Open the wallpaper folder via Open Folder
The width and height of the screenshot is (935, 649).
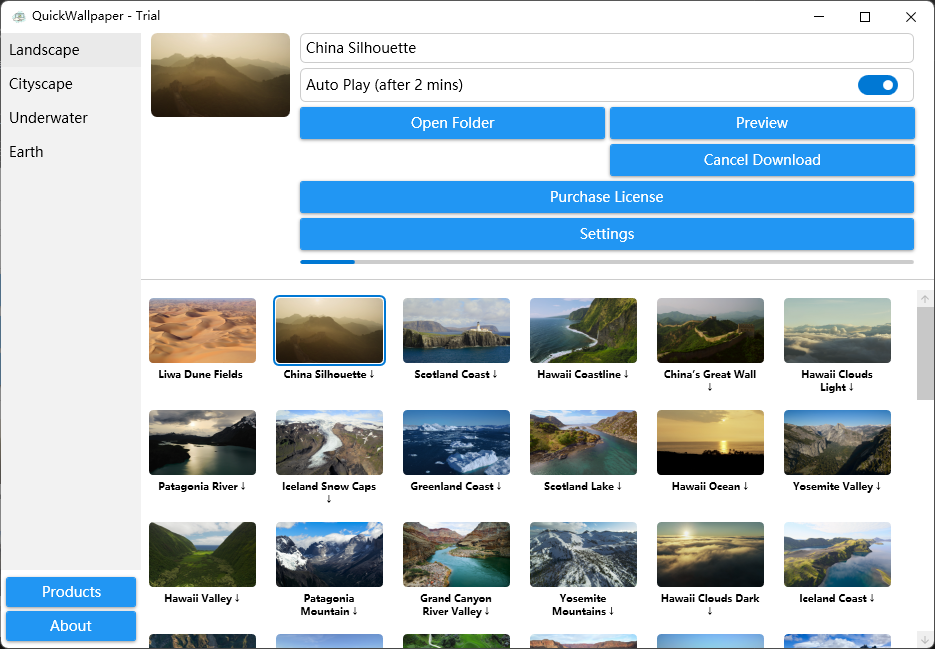(452, 123)
